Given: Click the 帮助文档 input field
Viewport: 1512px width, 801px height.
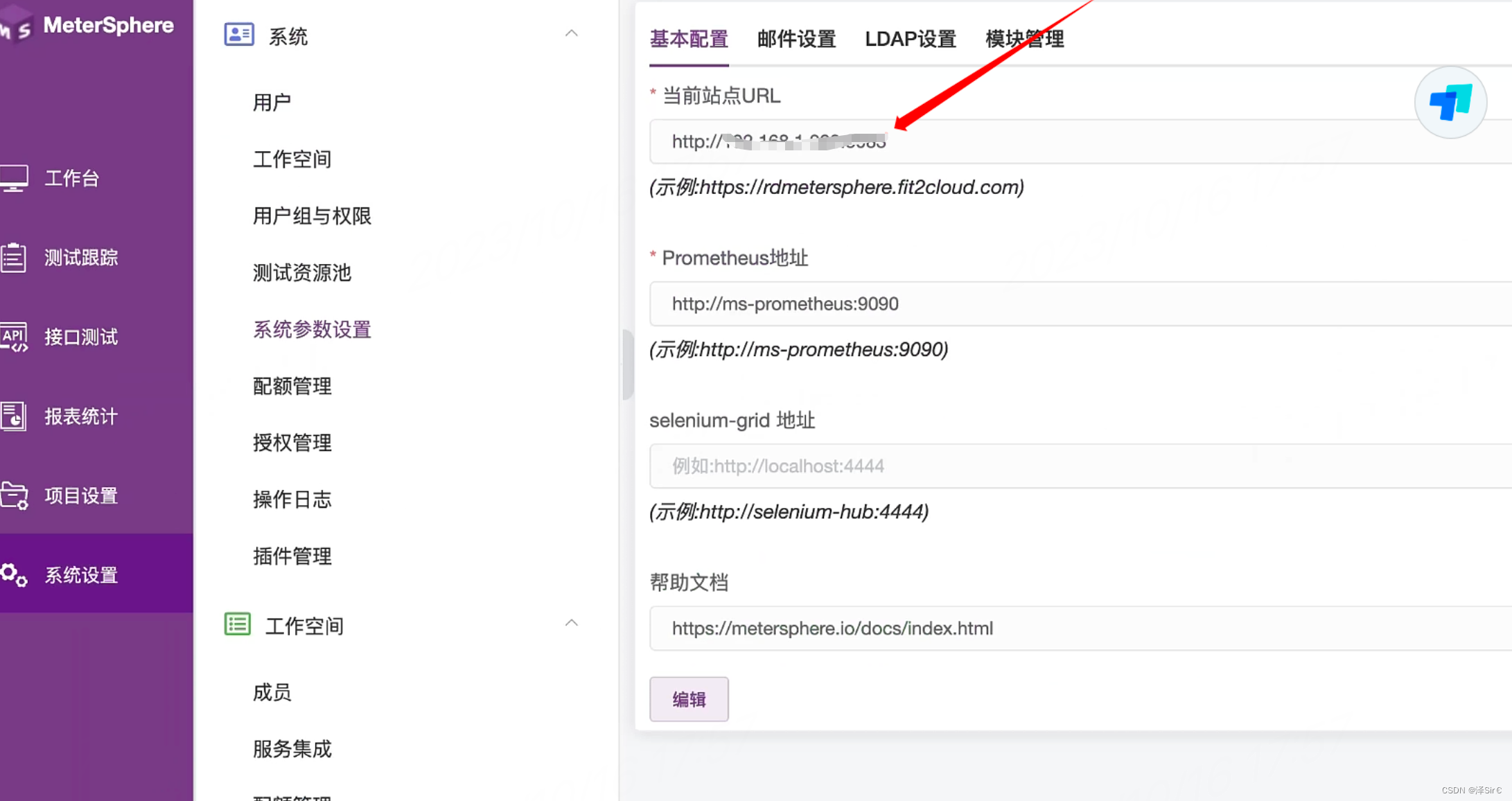Looking at the screenshot, I should [1080, 628].
